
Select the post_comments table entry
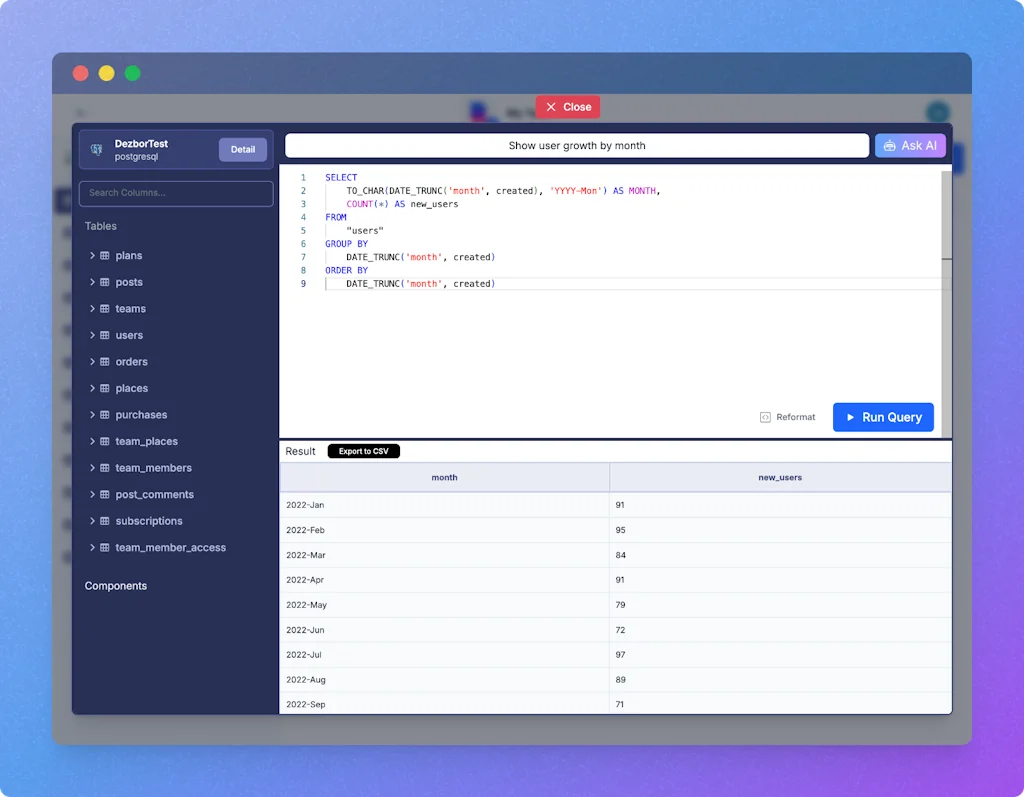(154, 494)
